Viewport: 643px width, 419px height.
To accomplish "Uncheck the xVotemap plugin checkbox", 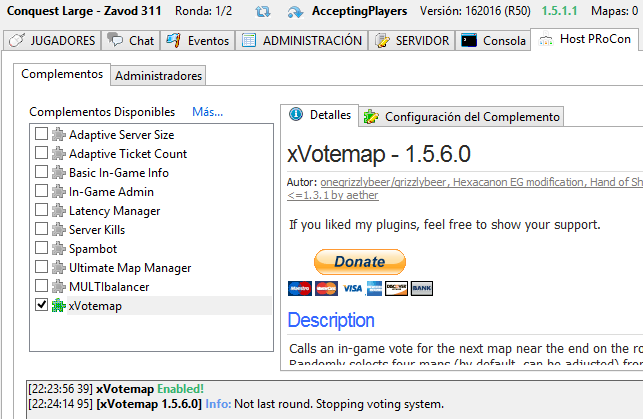I will (41, 306).
